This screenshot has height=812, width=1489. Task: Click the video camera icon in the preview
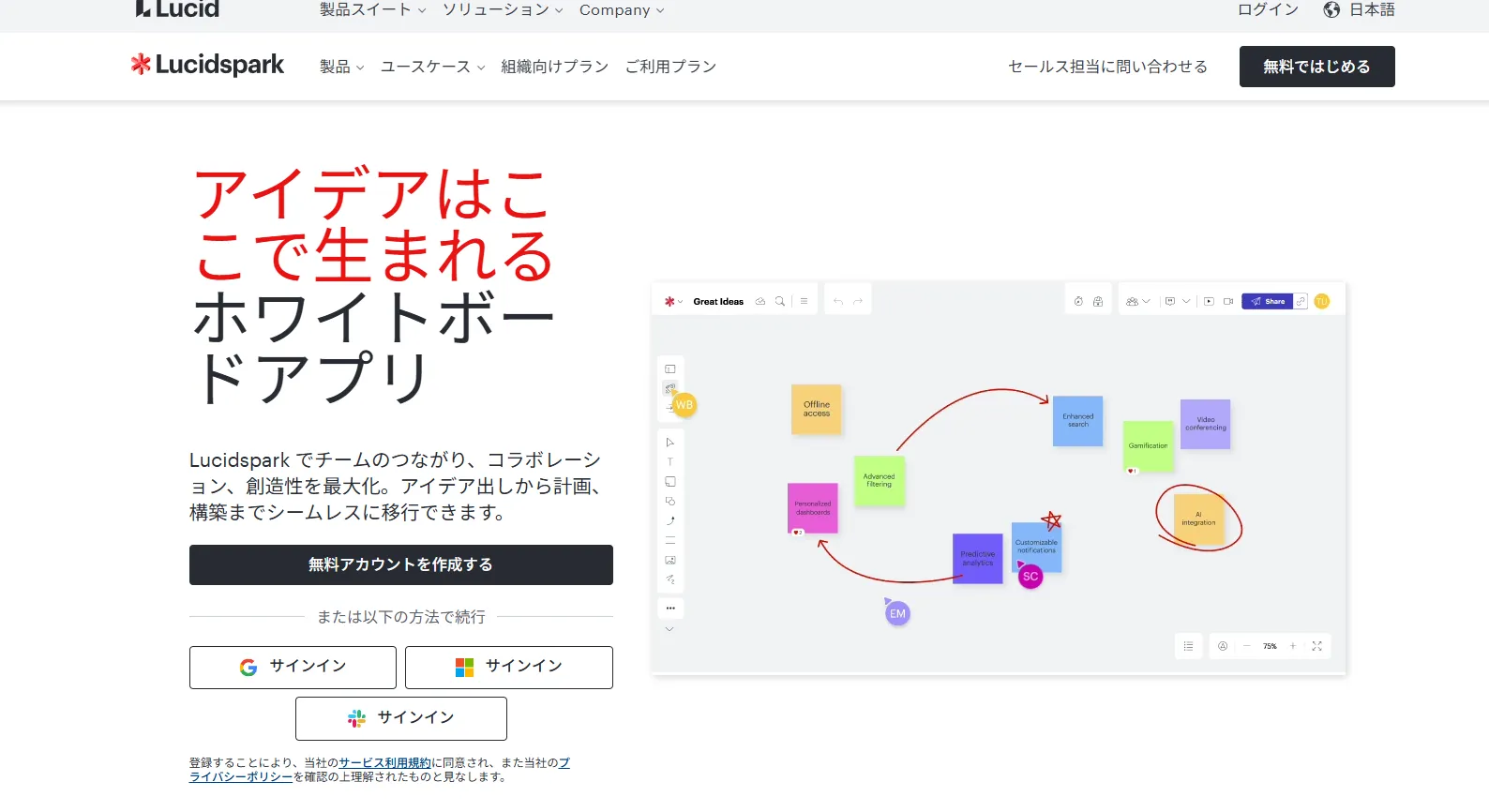pos(1228,301)
